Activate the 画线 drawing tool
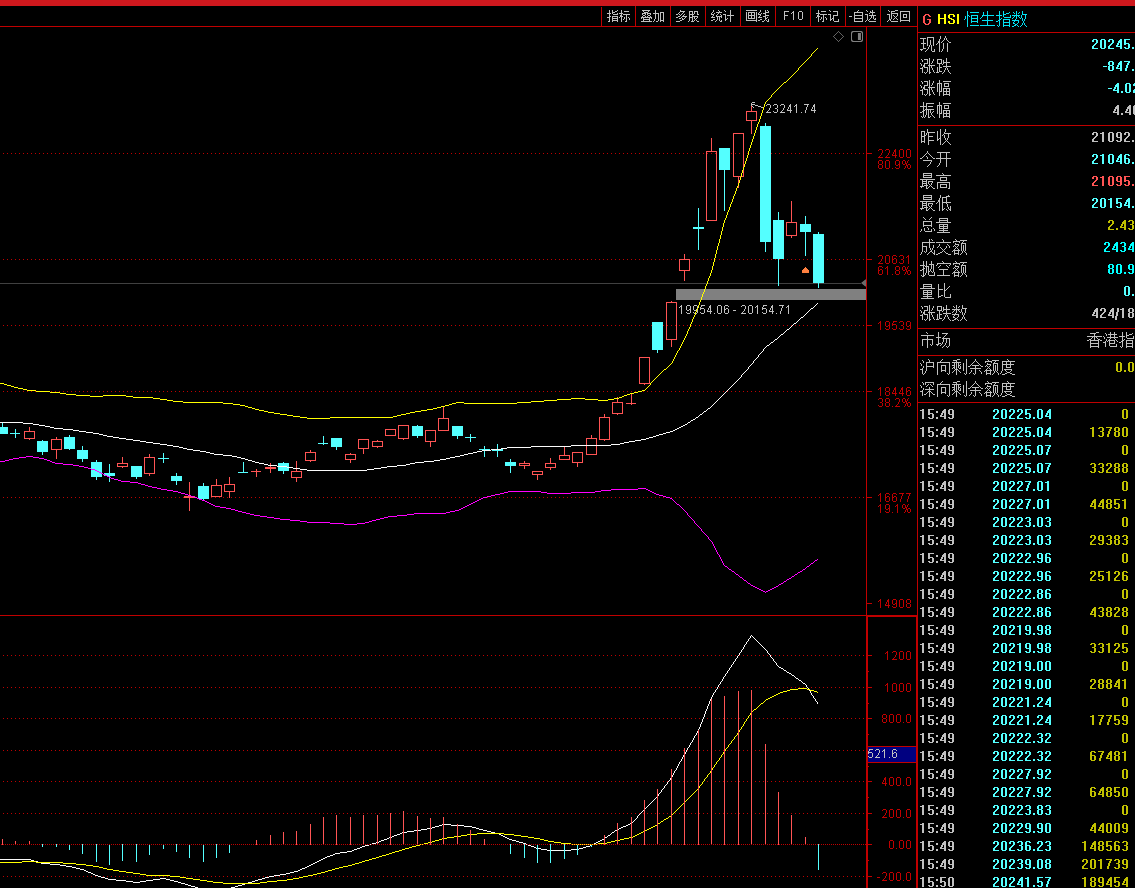 pyautogui.click(x=757, y=16)
